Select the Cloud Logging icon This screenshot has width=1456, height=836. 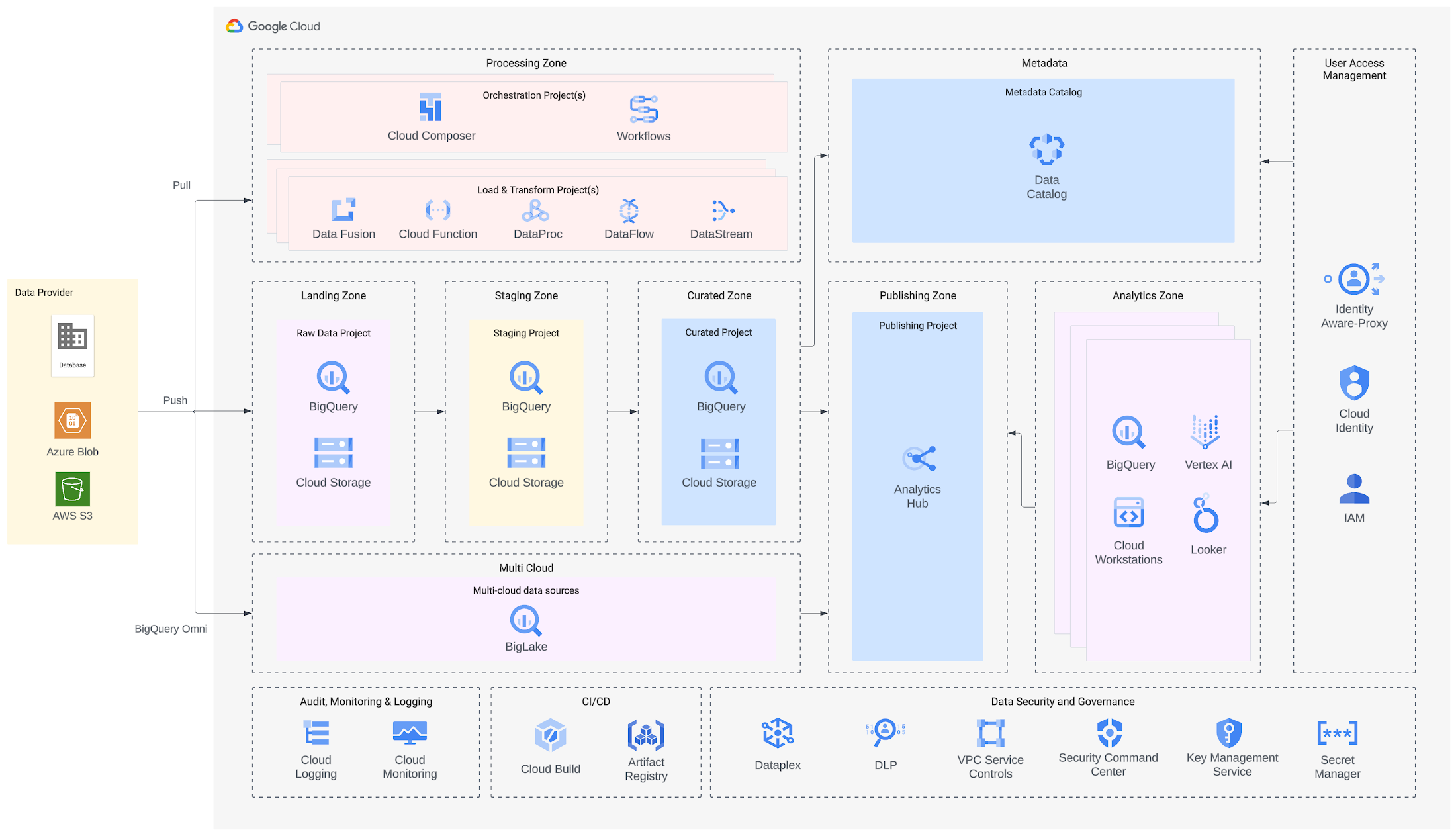[x=316, y=733]
